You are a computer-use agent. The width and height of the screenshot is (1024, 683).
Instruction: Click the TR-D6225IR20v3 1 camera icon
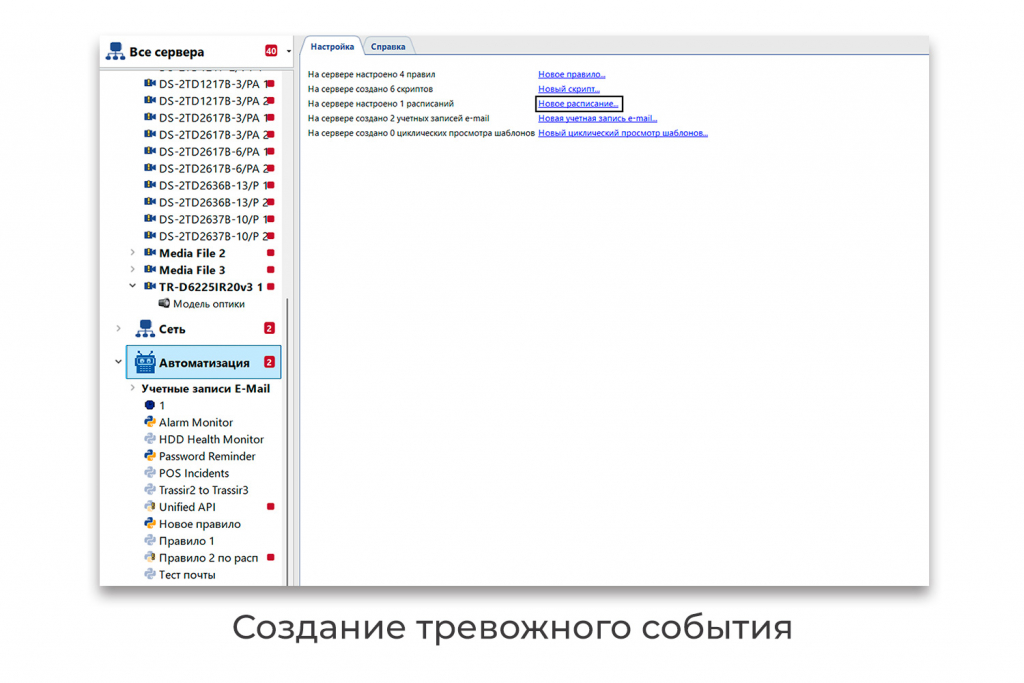pos(150,287)
